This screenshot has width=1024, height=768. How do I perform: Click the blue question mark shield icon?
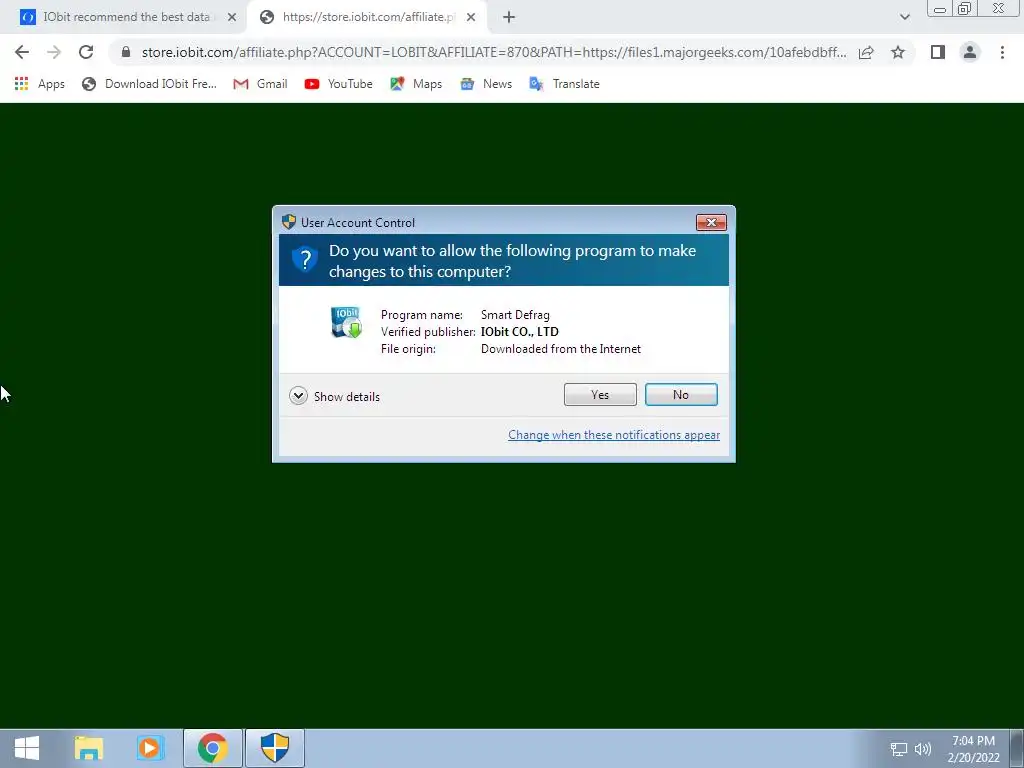click(304, 259)
